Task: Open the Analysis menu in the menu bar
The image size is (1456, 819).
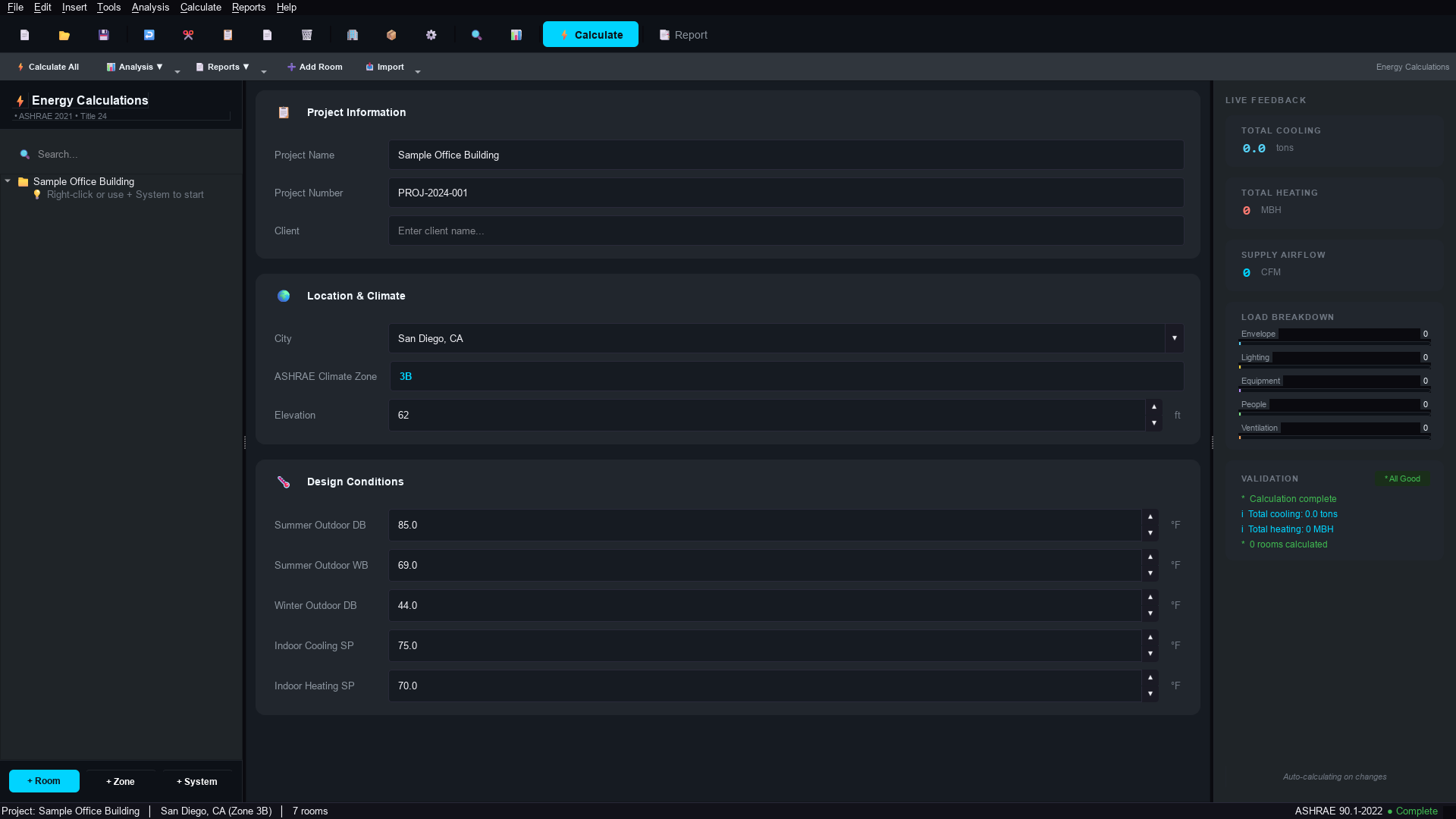Action: pos(150,7)
